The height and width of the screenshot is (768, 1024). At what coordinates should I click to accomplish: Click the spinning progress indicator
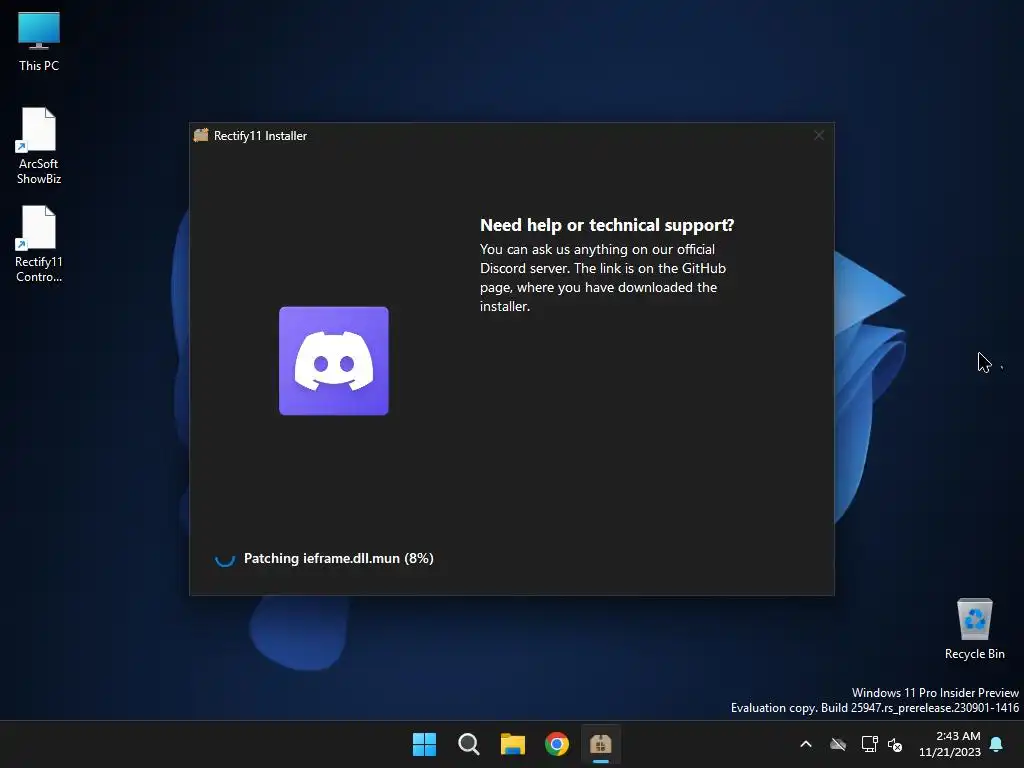pos(225,558)
